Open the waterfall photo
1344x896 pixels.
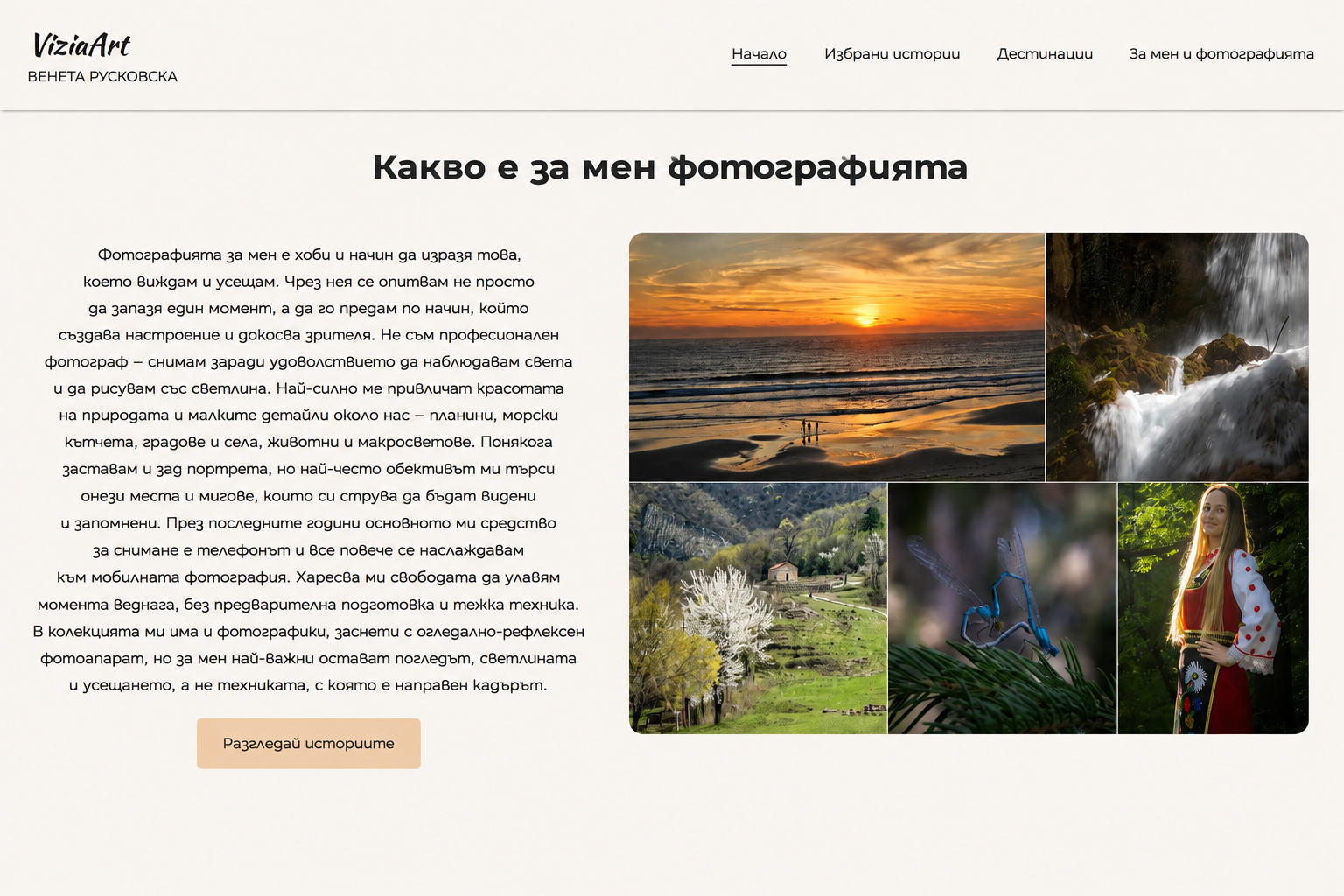(1178, 357)
